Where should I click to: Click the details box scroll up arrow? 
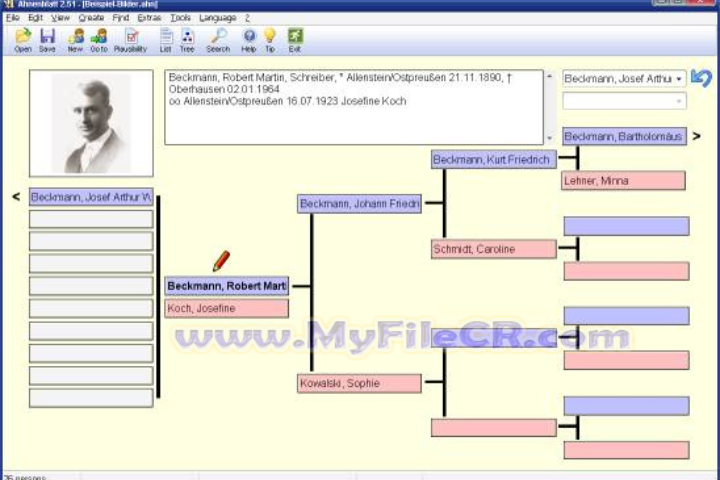pos(550,76)
